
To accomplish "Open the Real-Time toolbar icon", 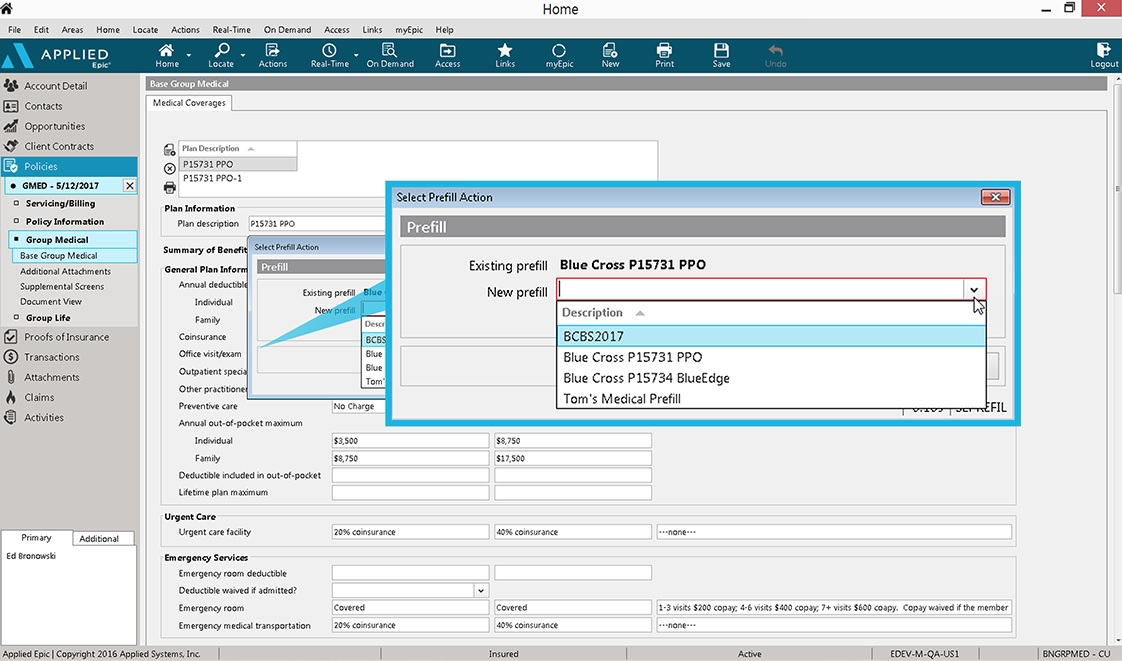I will (x=329, y=55).
